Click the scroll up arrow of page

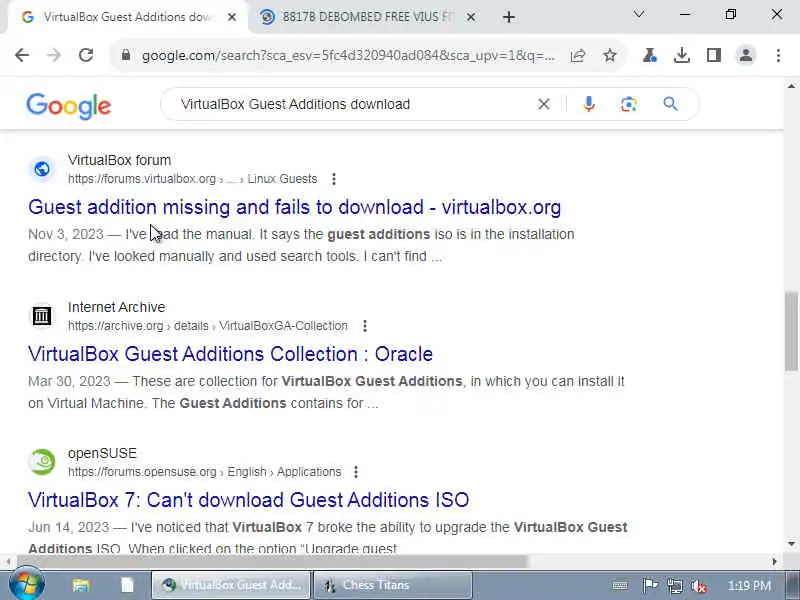tap(791, 86)
